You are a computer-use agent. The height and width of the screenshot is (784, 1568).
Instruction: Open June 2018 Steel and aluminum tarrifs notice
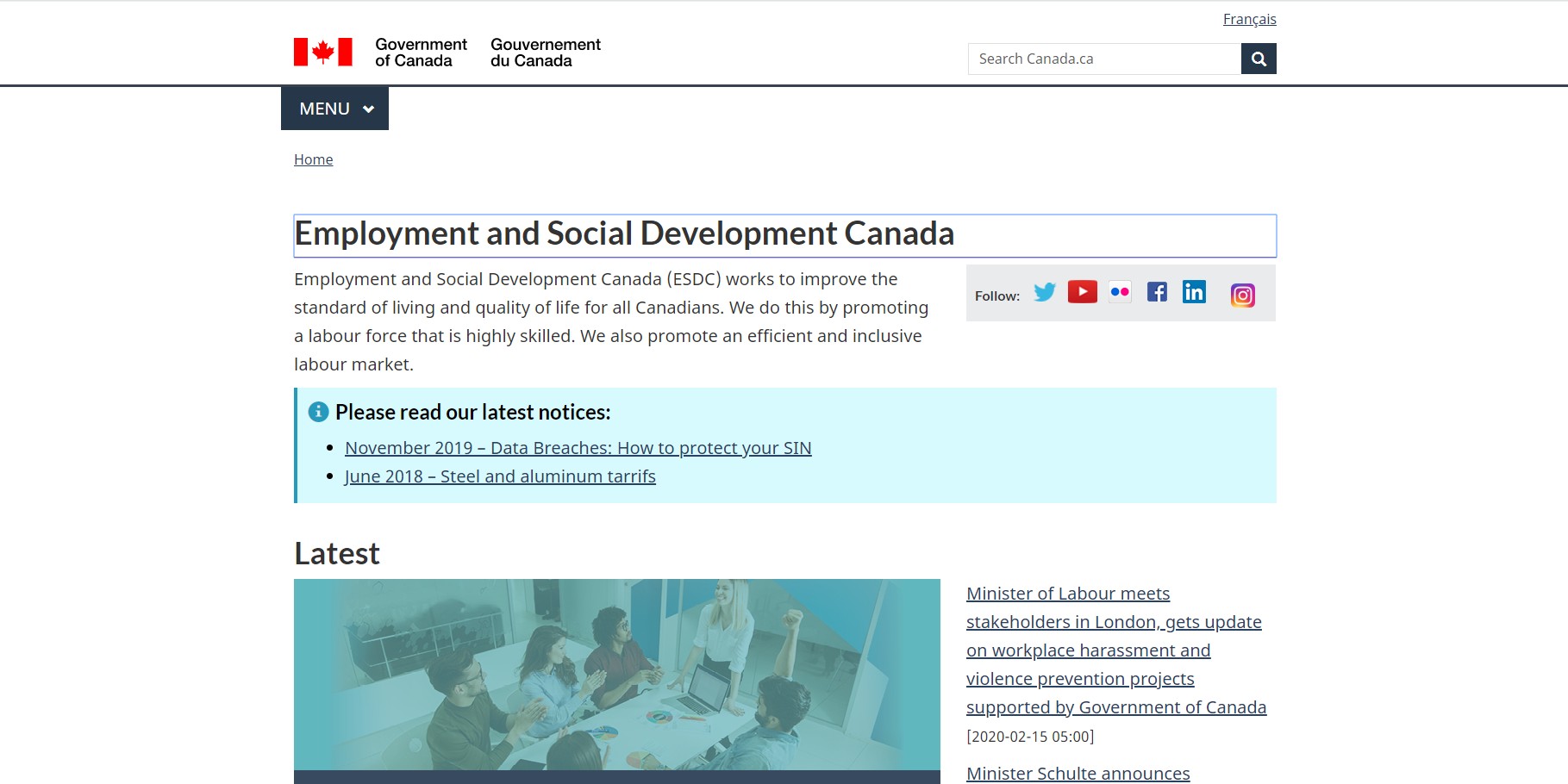500,476
